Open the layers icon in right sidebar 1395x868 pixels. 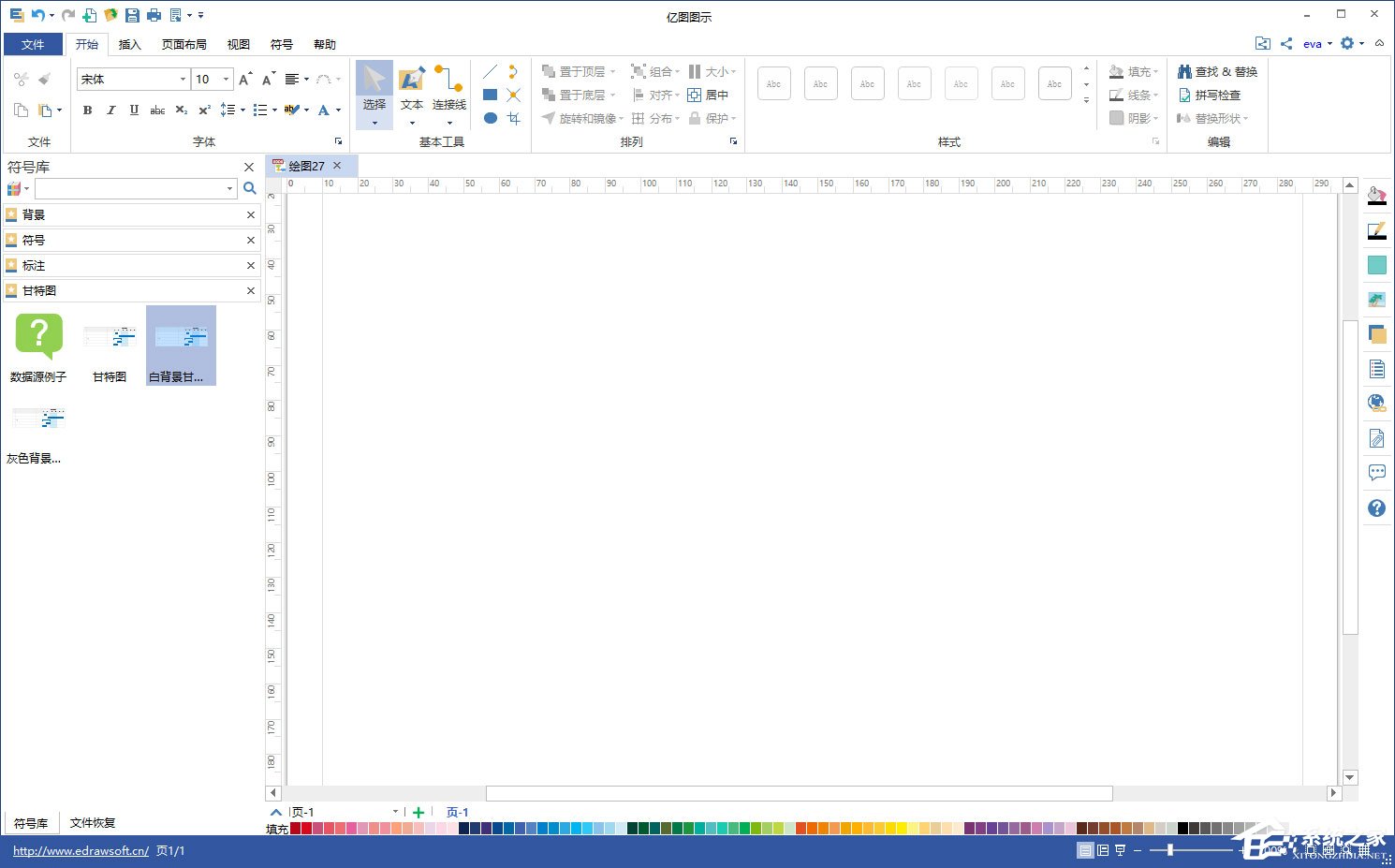(1376, 334)
